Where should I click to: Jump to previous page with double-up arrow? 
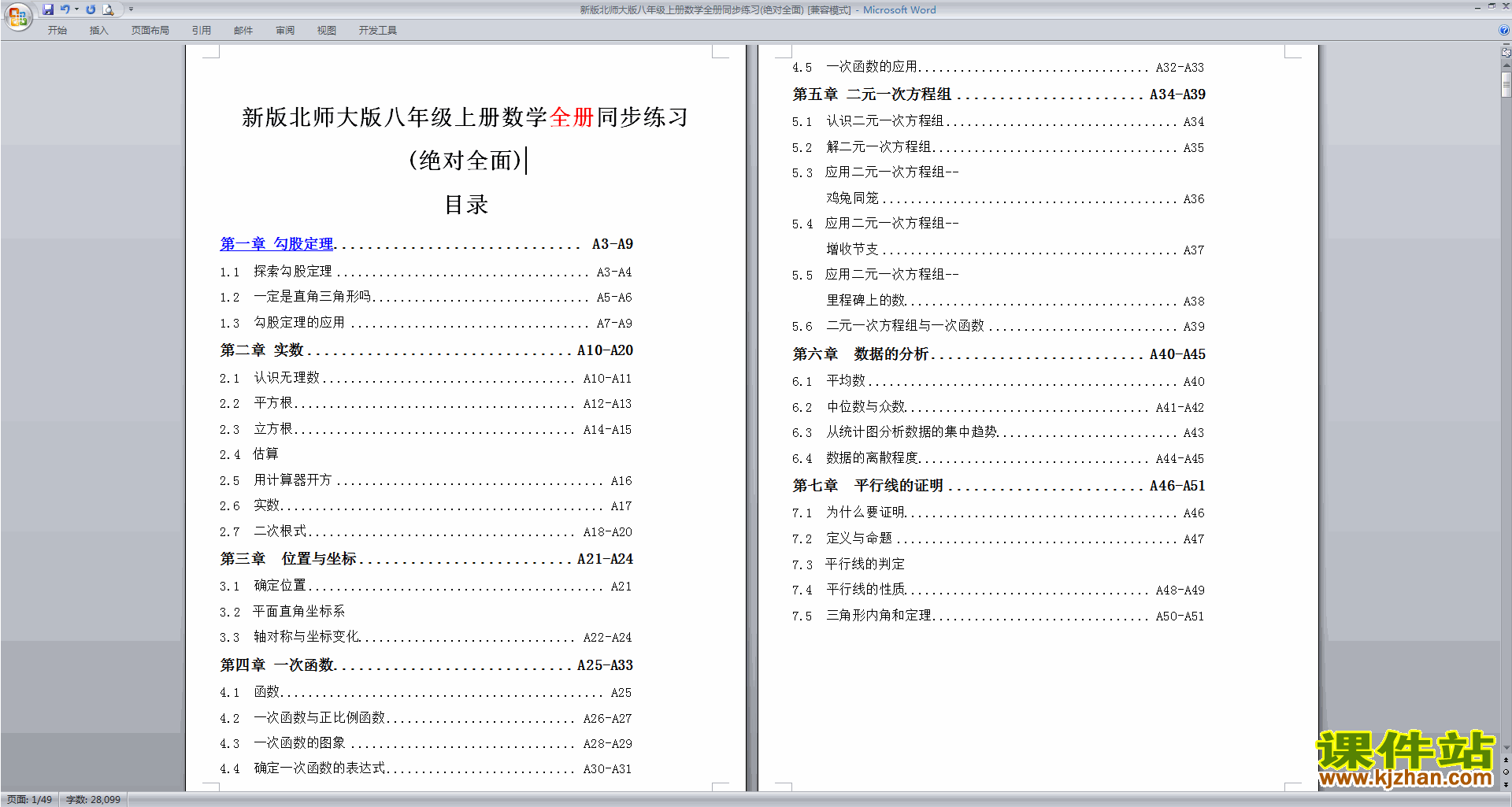1506,761
